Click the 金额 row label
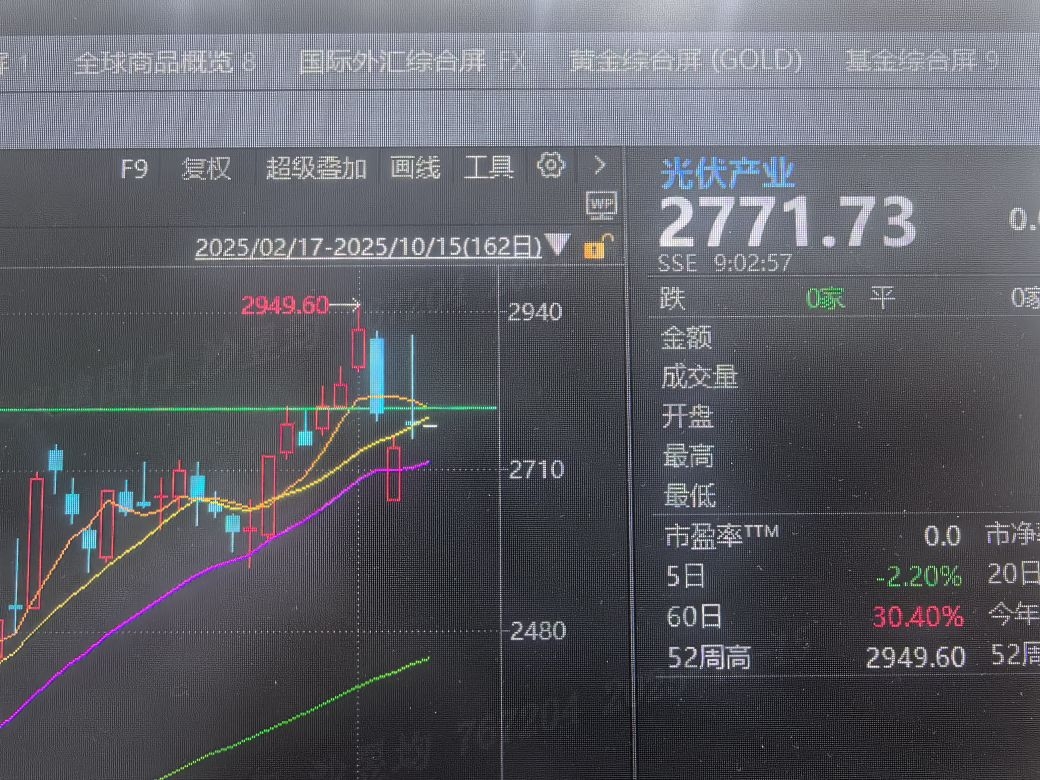Screen dimensions: 1040x780 pyautogui.click(x=686, y=338)
